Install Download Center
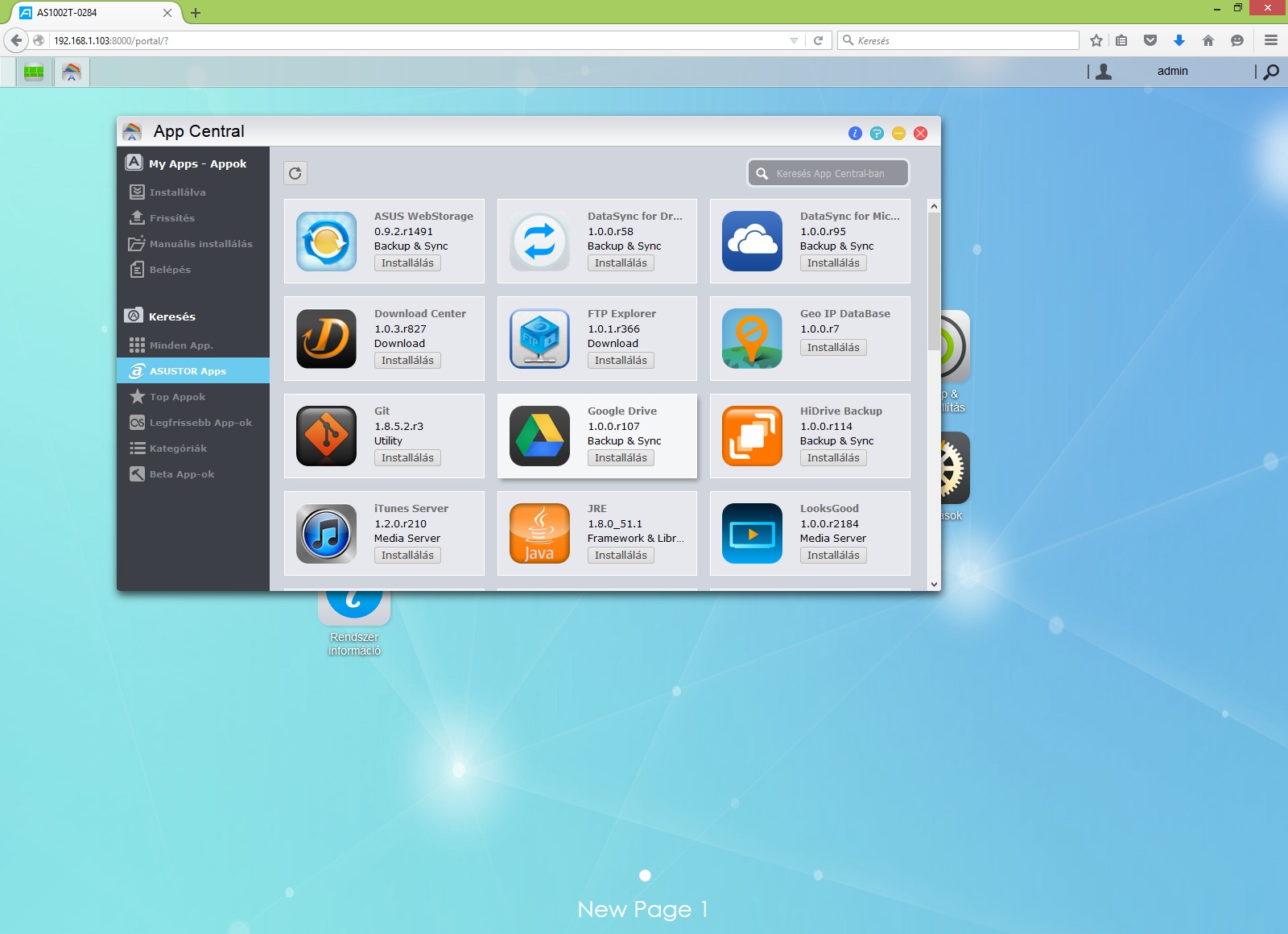This screenshot has width=1288, height=934. [407, 361]
